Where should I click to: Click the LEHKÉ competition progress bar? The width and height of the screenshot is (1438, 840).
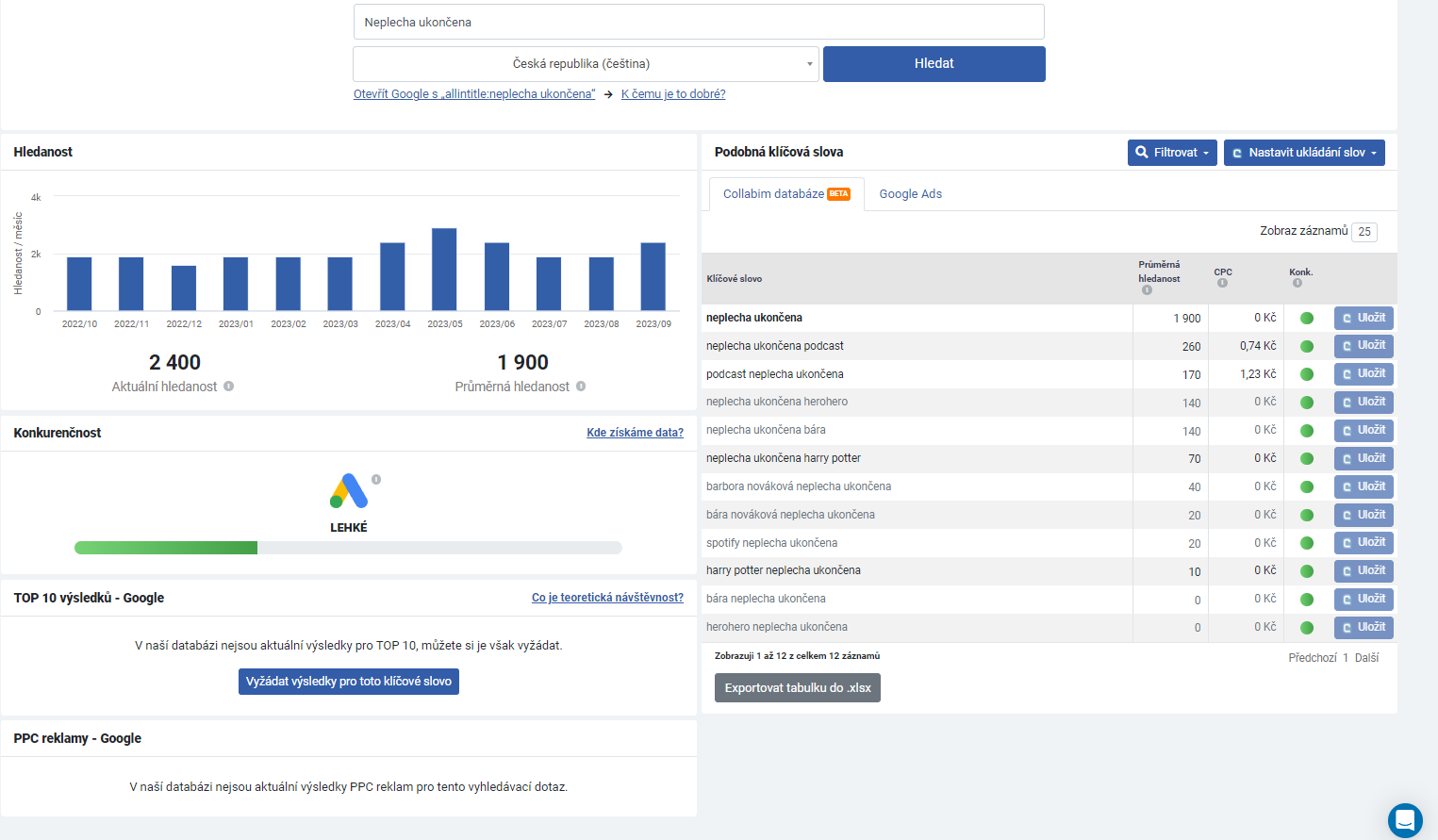[x=348, y=548]
